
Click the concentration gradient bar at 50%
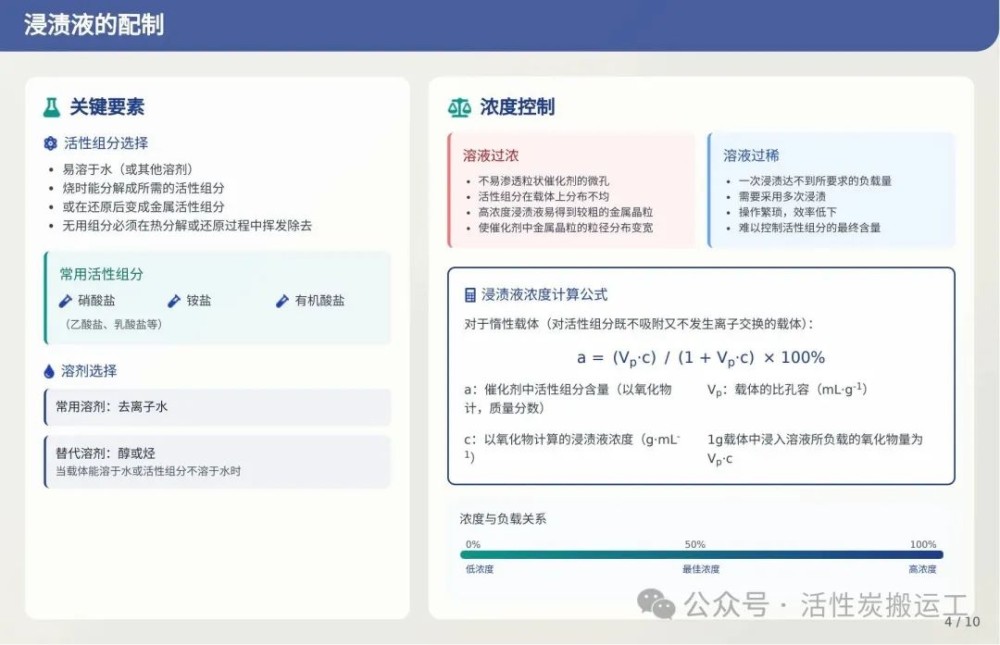point(701,554)
